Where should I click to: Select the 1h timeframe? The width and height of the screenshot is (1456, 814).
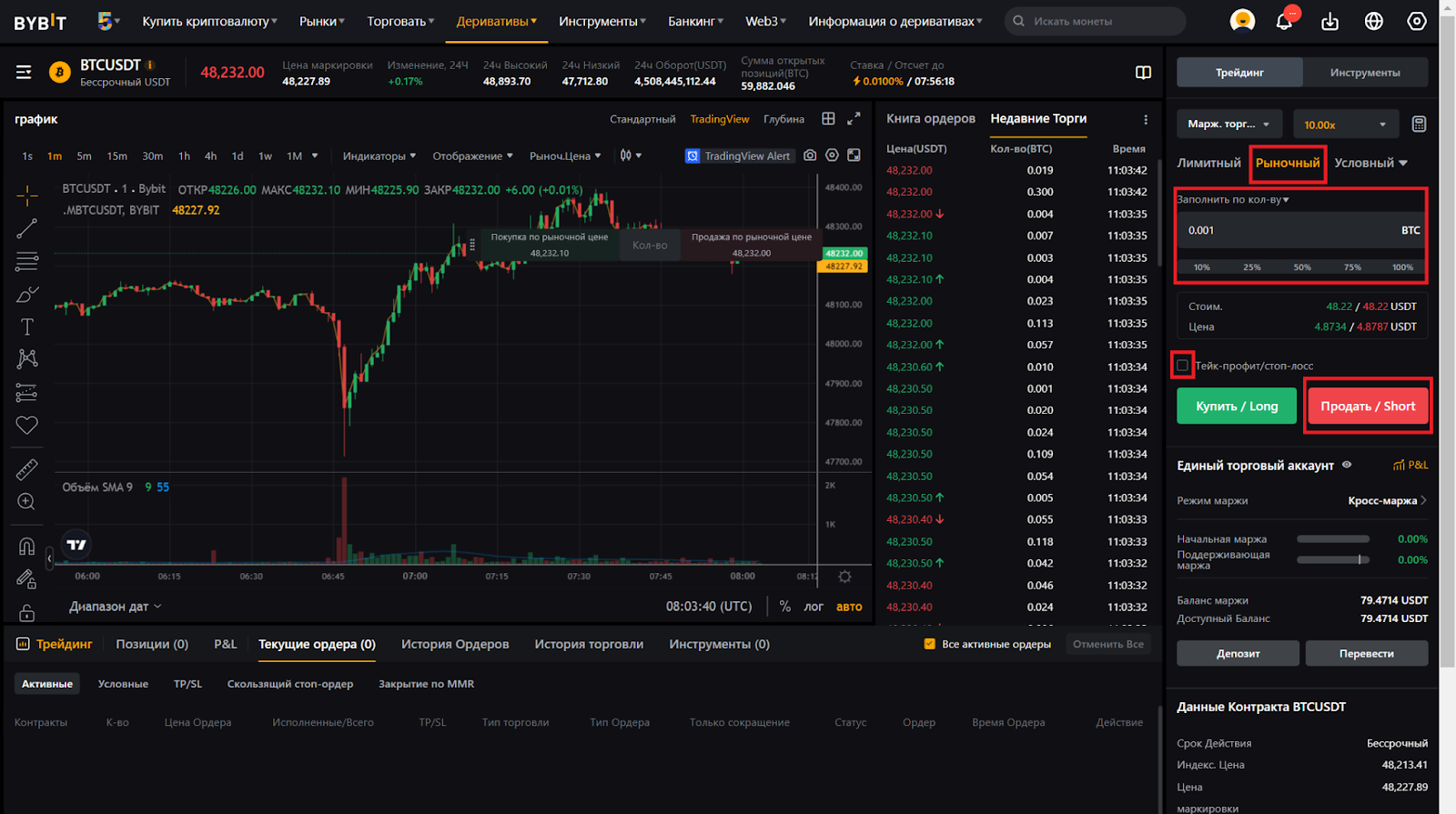click(x=184, y=156)
